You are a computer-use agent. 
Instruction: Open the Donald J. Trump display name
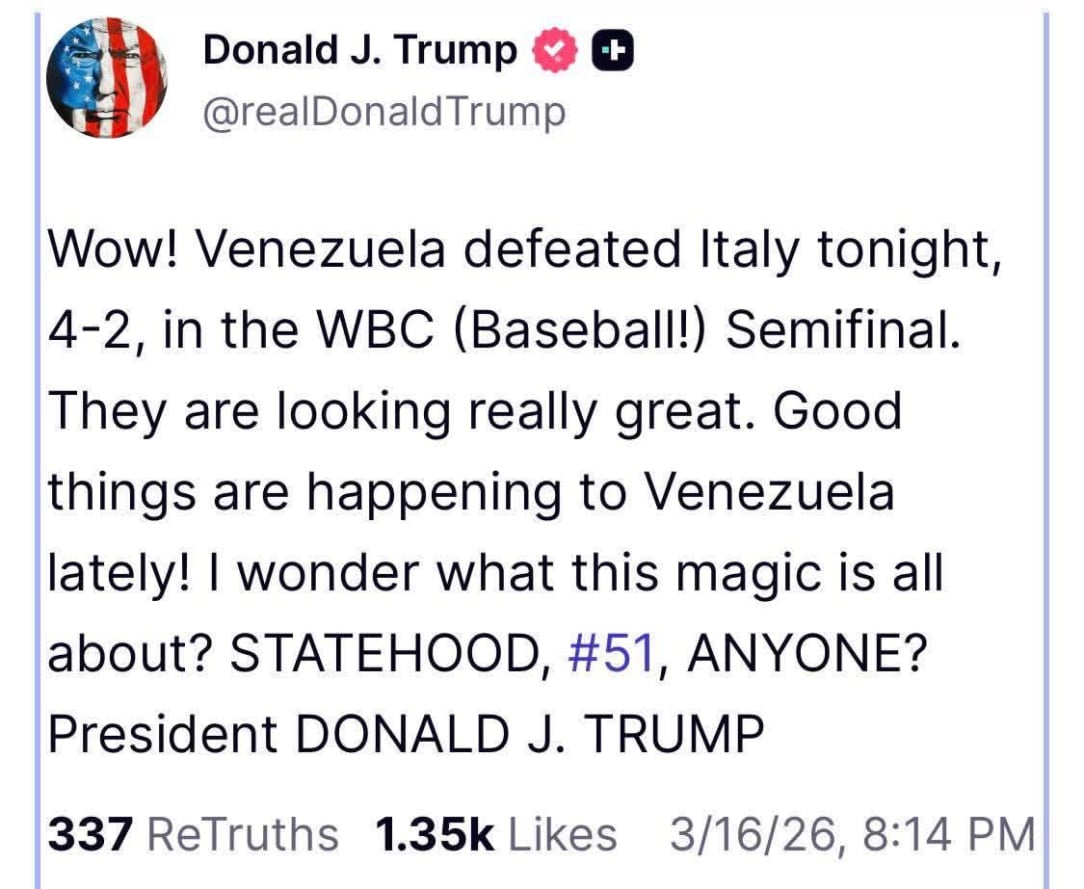359,51
